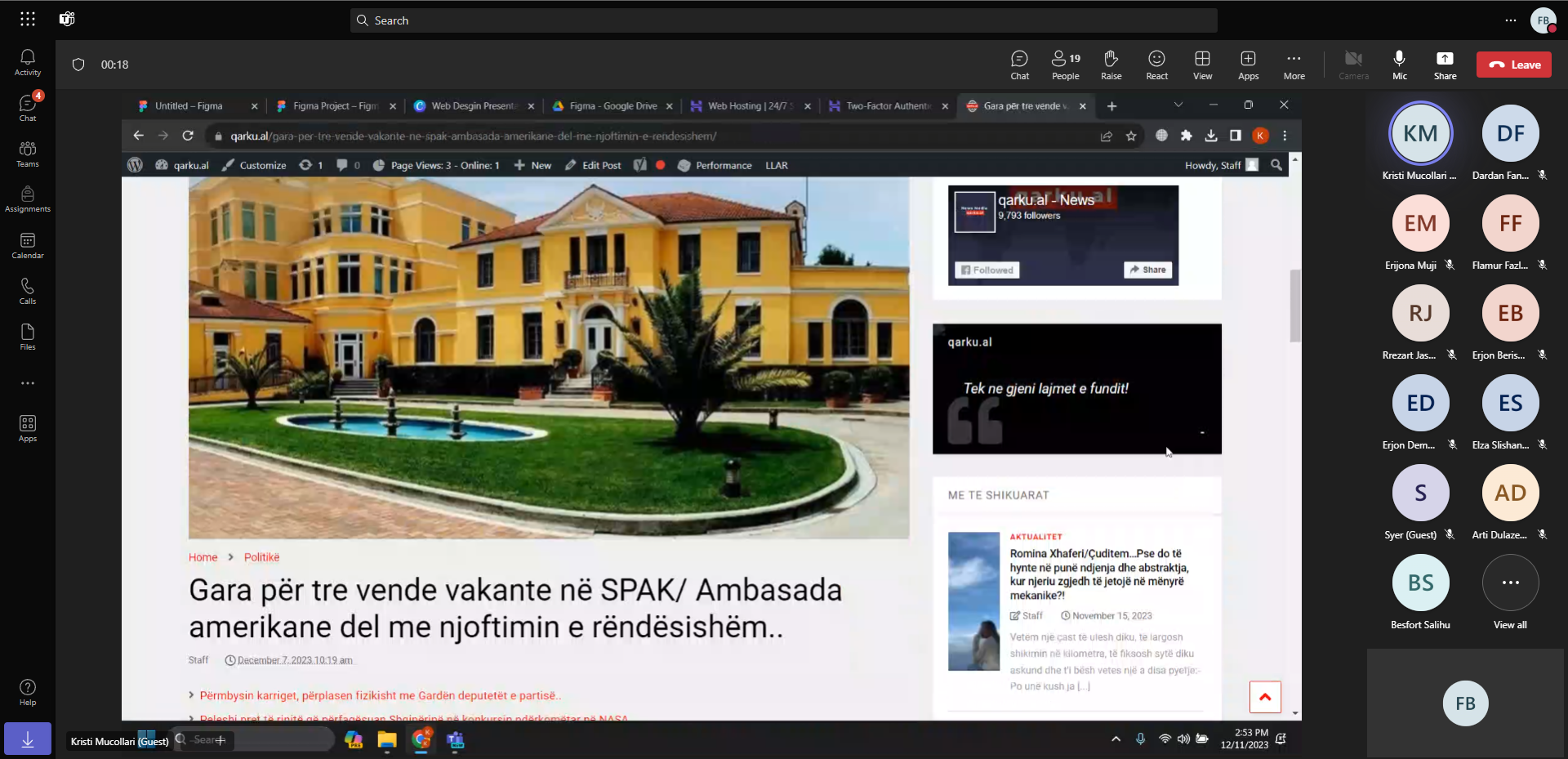The image size is (1568, 759).
Task: Leave the meeting
Action: [1513, 65]
